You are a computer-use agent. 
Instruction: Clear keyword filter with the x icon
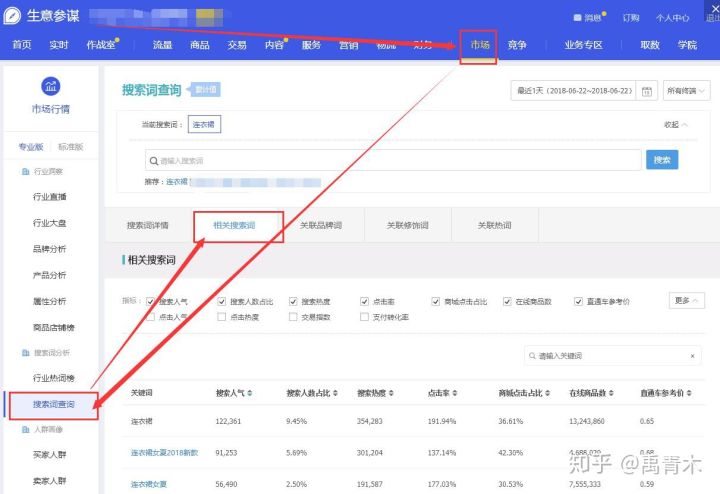tap(693, 356)
